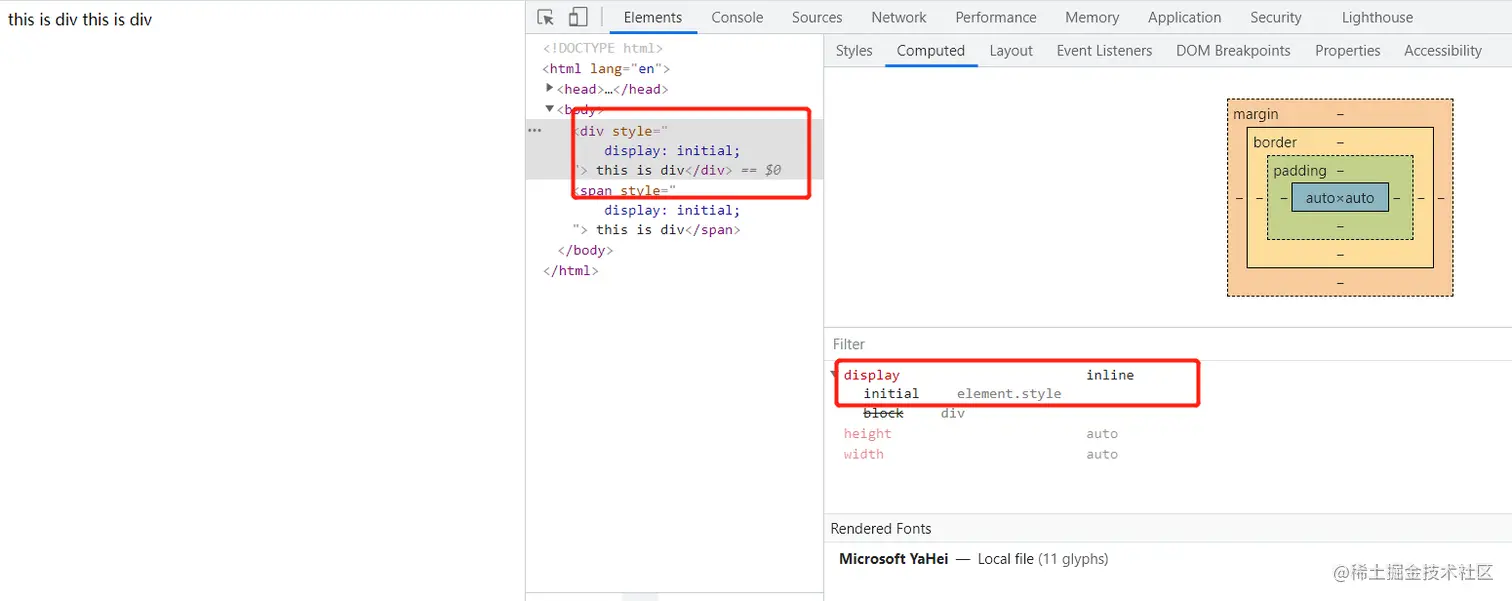Viewport: 1512px width, 601px height.
Task: Show the Event Listeners tab
Action: tap(1104, 50)
